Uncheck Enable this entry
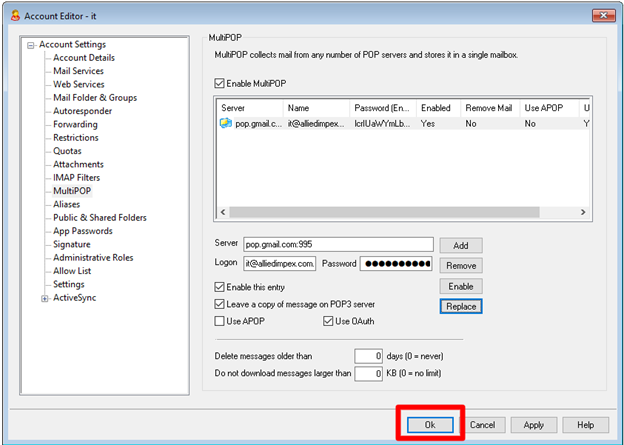The image size is (624, 445). click(x=220, y=287)
